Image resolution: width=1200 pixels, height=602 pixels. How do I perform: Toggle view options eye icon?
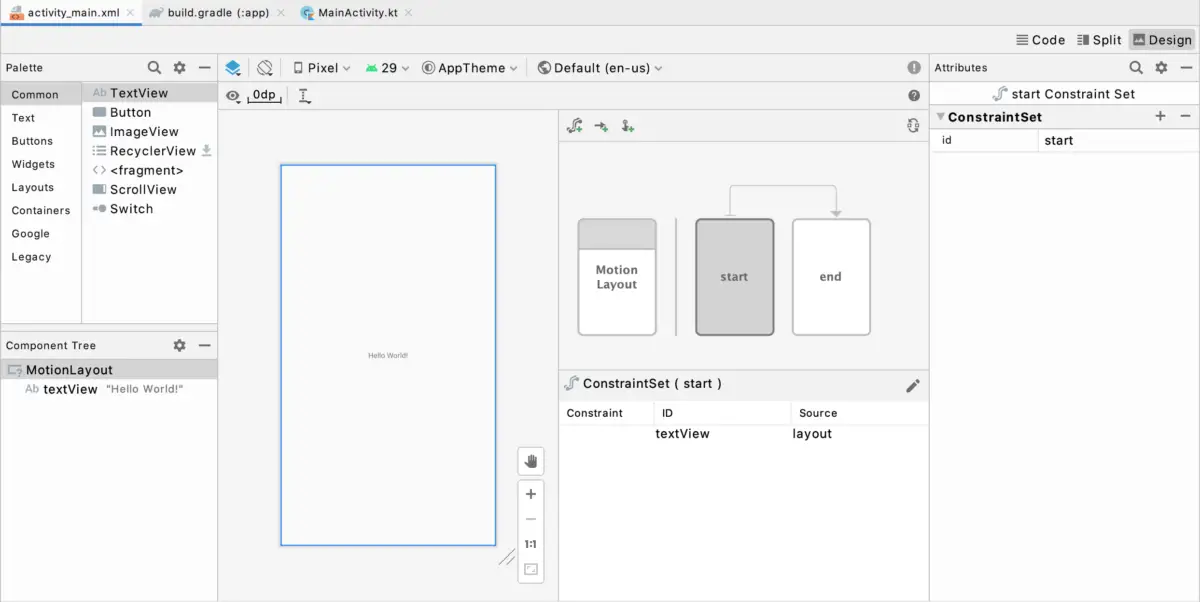point(231,95)
